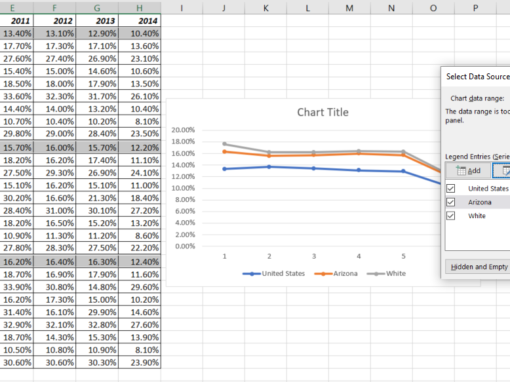Select column O header
Image resolution: width=510 pixels, height=382 pixels.
pyautogui.click(x=433, y=8)
